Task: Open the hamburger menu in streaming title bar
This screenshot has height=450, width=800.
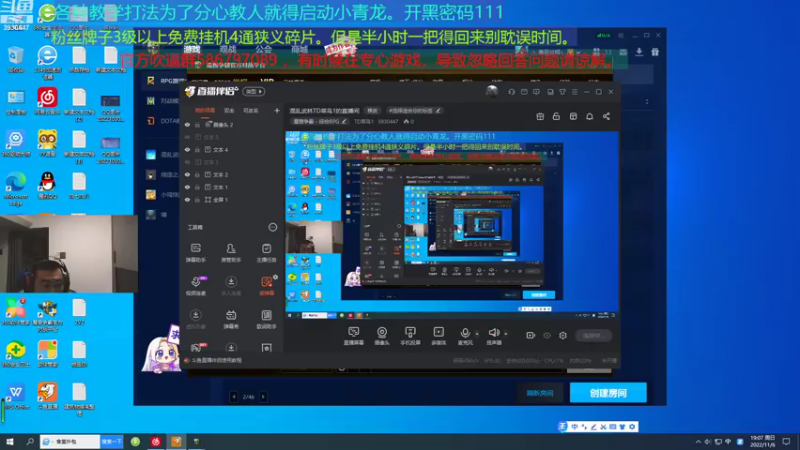Action: [x=574, y=92]
